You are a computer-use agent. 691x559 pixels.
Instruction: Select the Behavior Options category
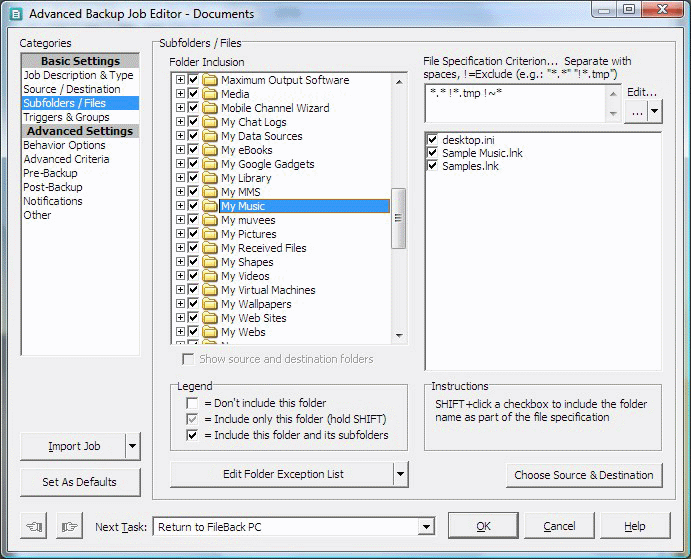64,145
